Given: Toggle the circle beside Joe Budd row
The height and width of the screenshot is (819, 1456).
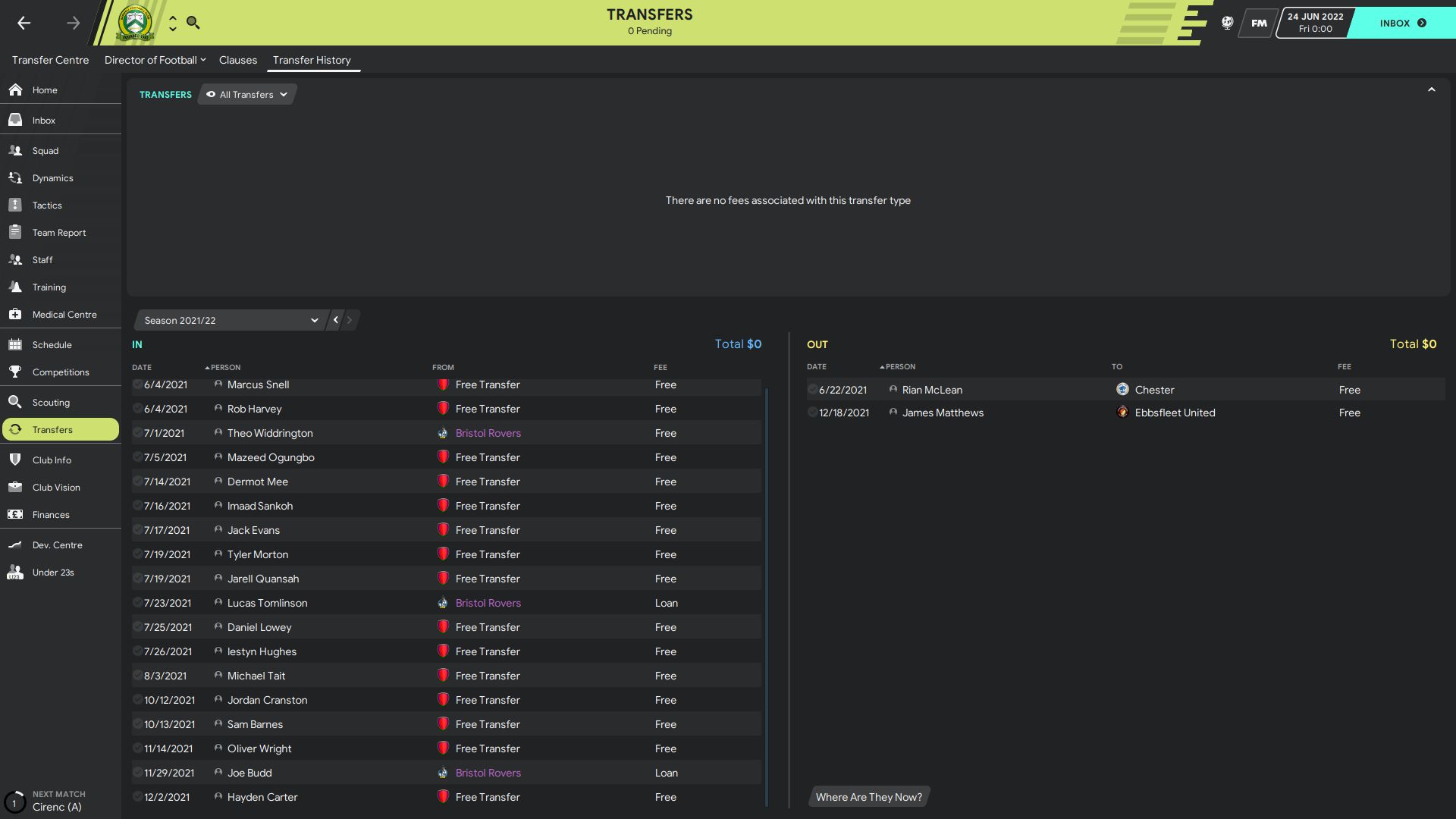Looking at the screenshot, I should coord(138,773).
